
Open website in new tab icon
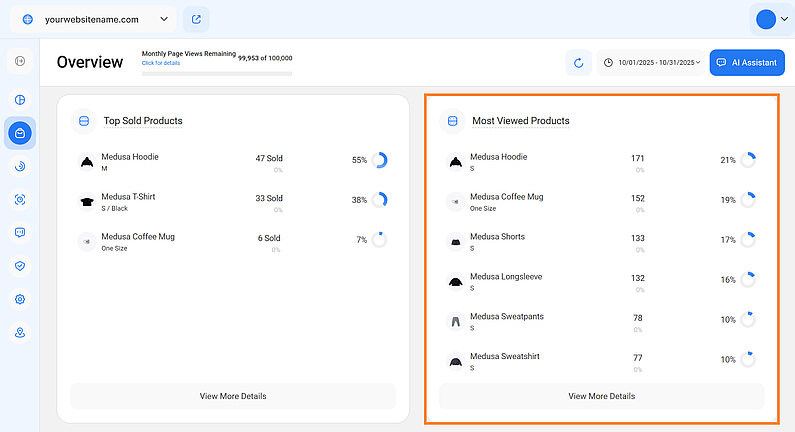click(196, 19)
